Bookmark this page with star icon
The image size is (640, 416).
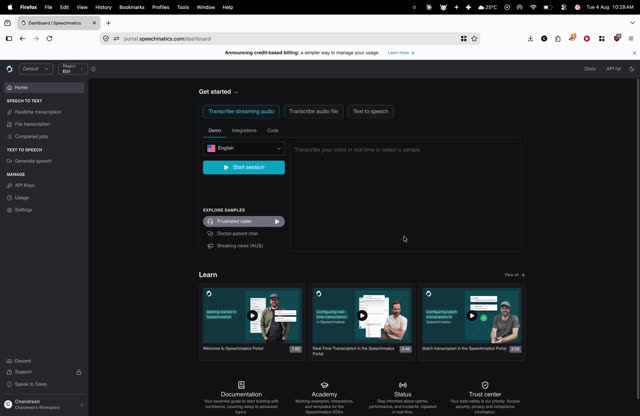[474, 38]
